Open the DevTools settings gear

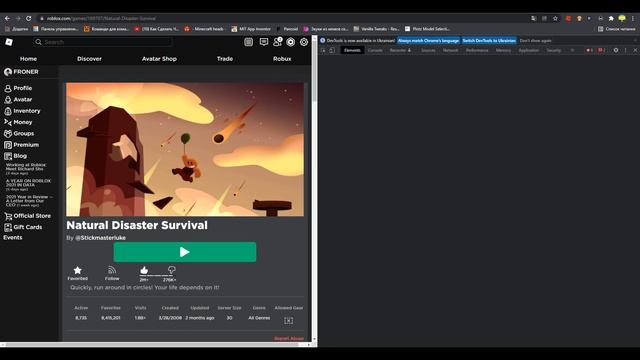click(616, 50)
